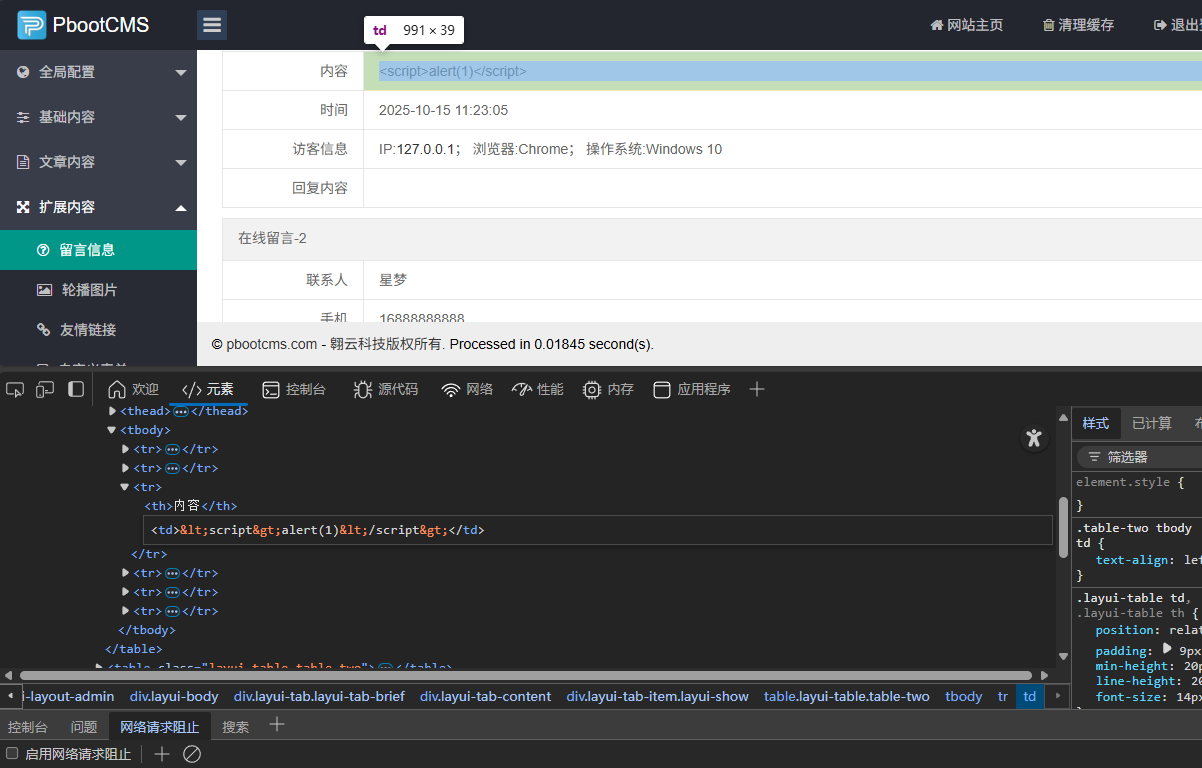Screen dimensions: 1202x768
Task: Switch to the 已计算 styles tab
Action: pyautogui.click(x=1151, y=423)
